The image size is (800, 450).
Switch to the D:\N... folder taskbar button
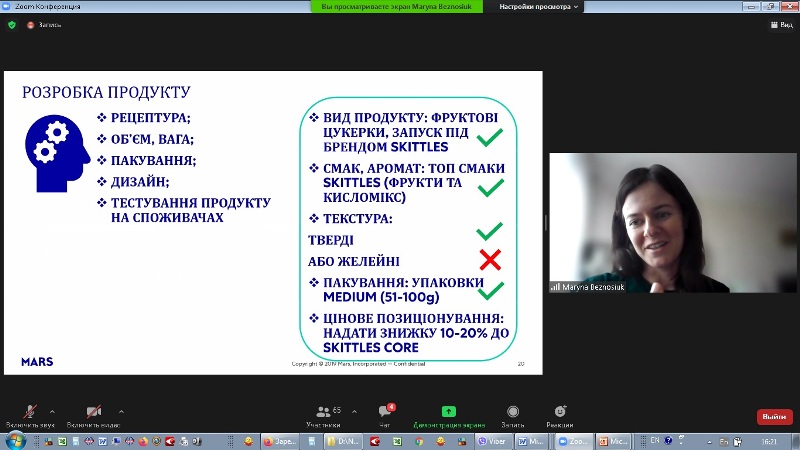343,441
